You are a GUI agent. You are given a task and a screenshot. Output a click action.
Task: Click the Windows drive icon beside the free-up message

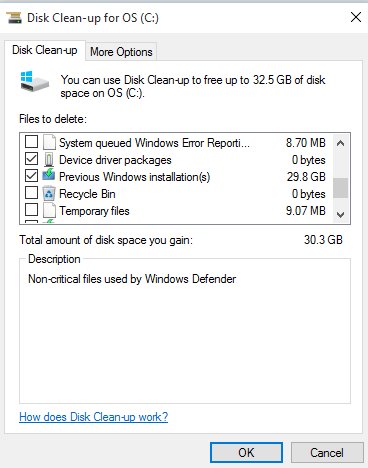click(34, 81)
